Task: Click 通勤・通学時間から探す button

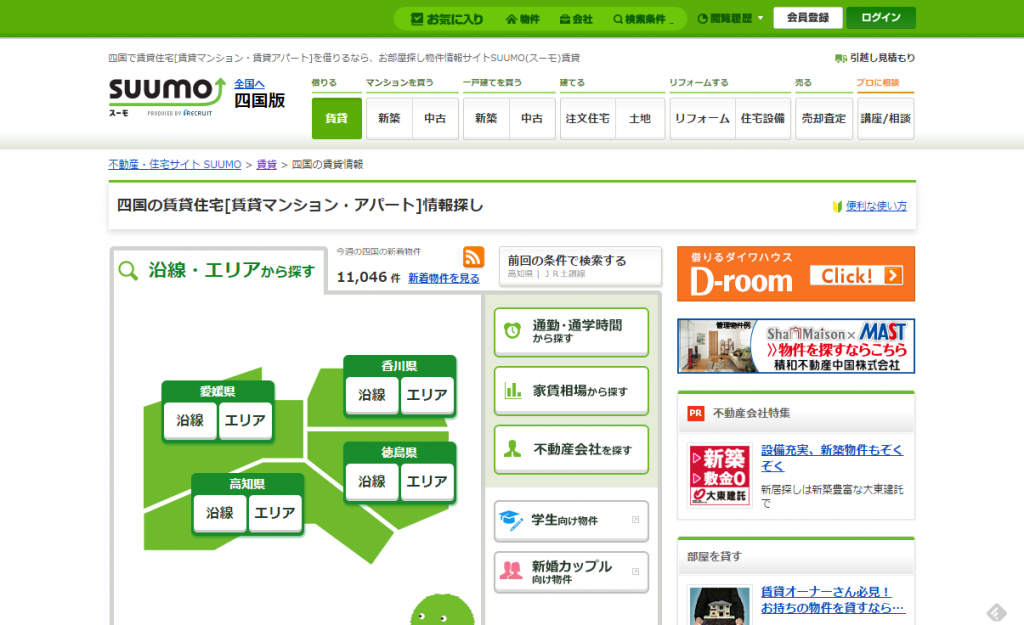Action: tap(571, 332)
